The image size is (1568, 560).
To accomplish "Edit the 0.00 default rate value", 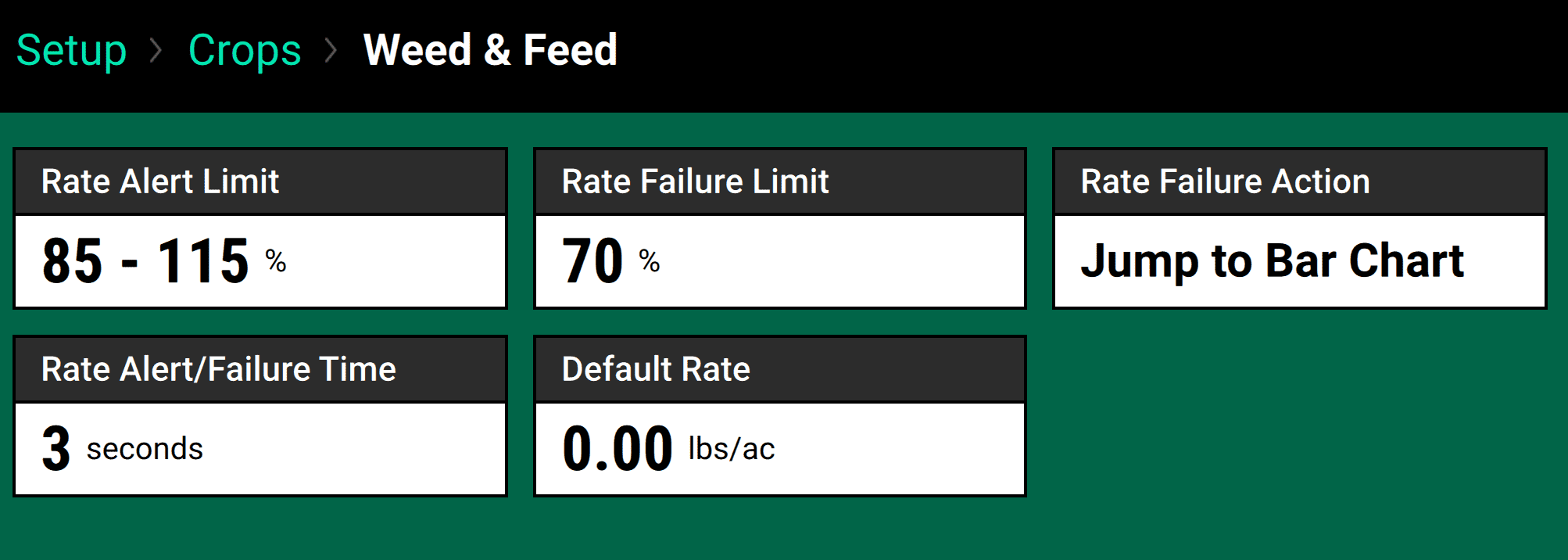I will pyautogui.click(x=618, y=449).
